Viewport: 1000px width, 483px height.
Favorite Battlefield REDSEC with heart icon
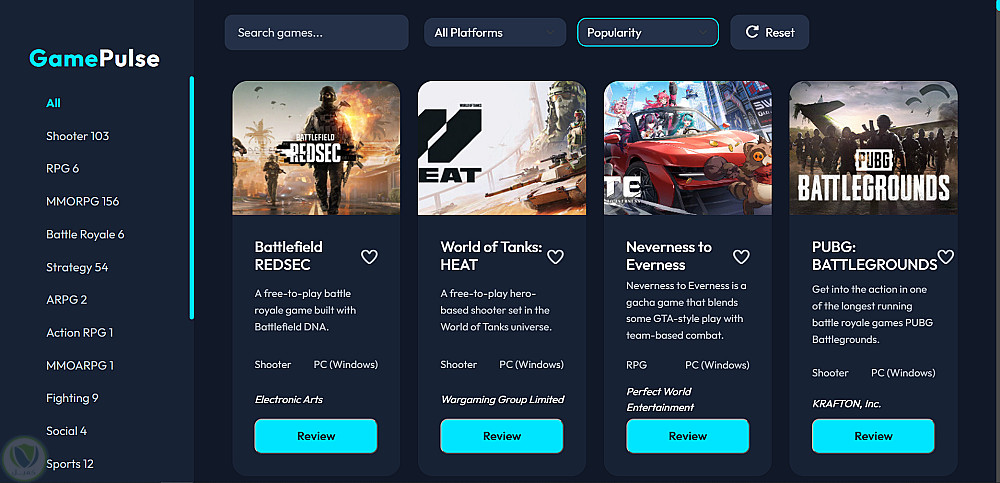[369, 256]
